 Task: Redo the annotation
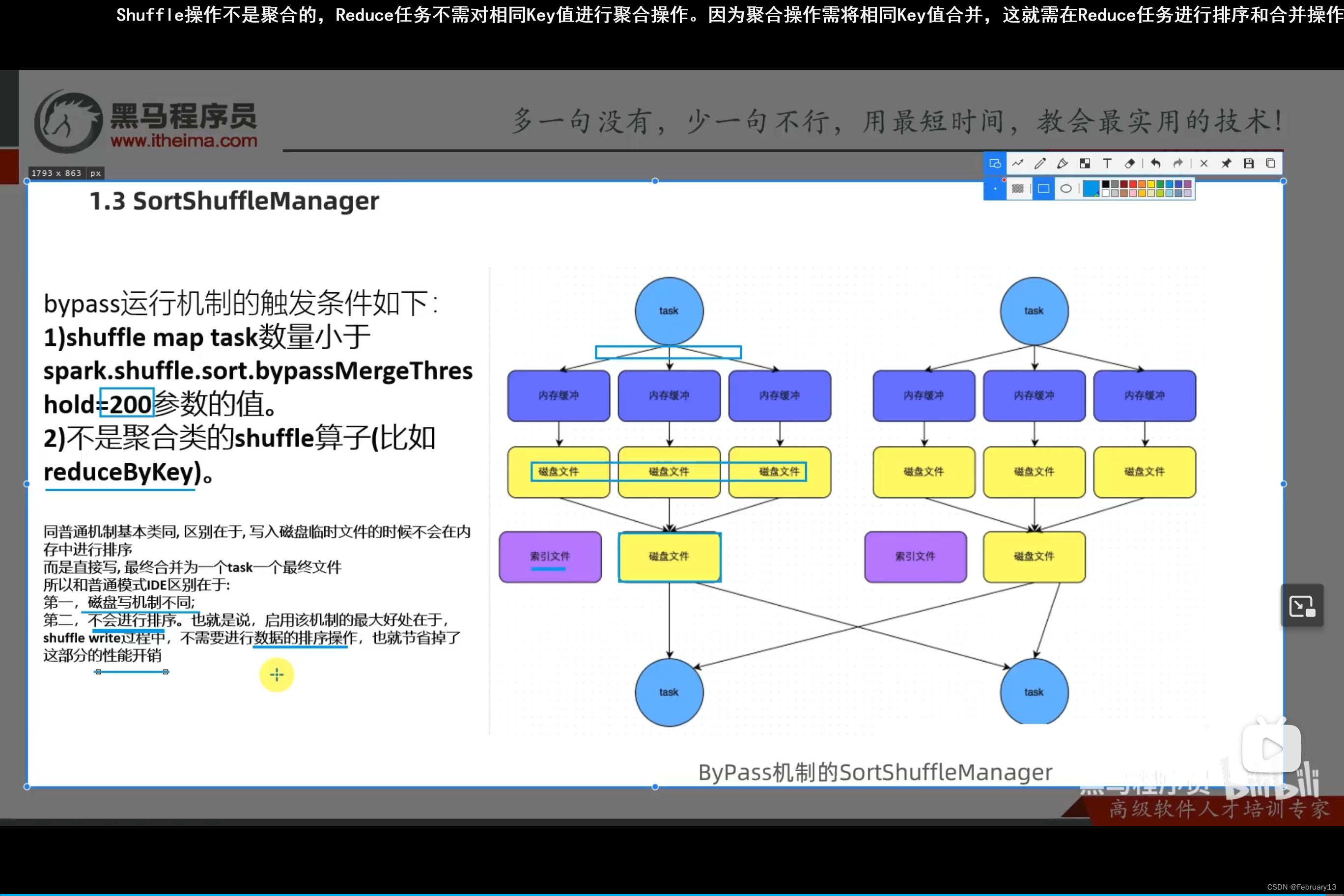point(1177,164)
